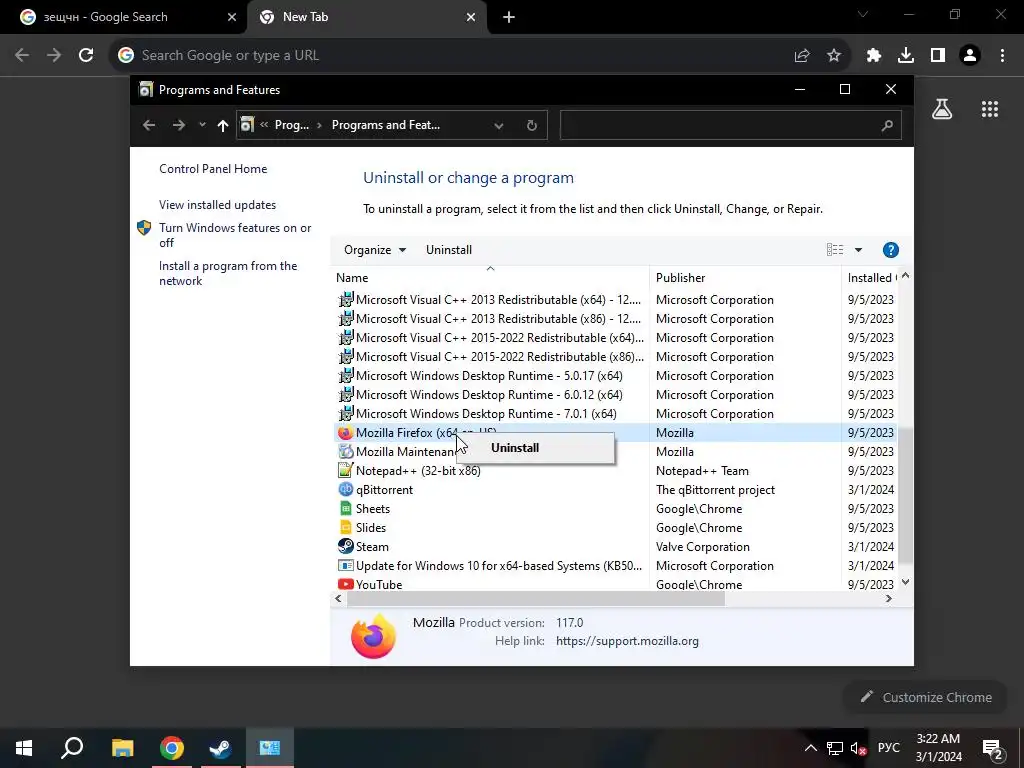
Task: Click the search magnifier in Control Panel
Action: coord(887,125)
